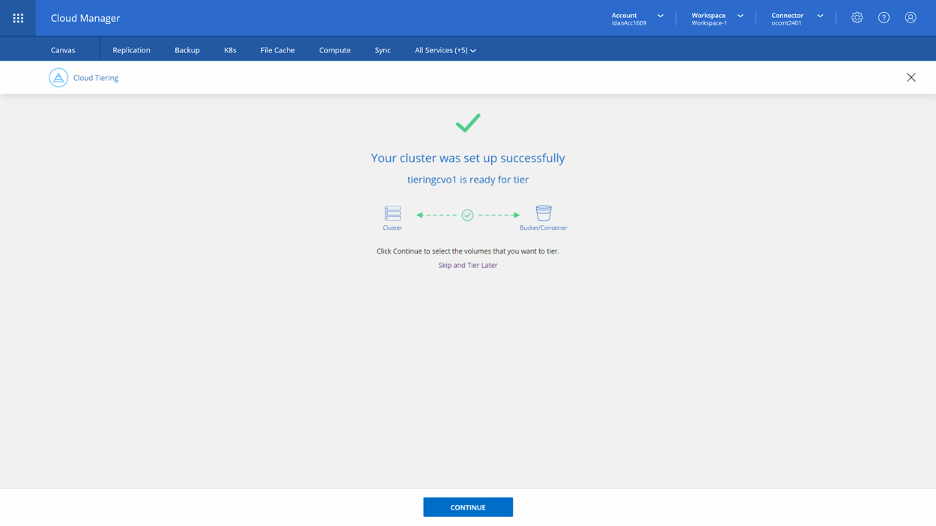Click the Cluster icon in diagram
The image size is (936, 526).
392,213
